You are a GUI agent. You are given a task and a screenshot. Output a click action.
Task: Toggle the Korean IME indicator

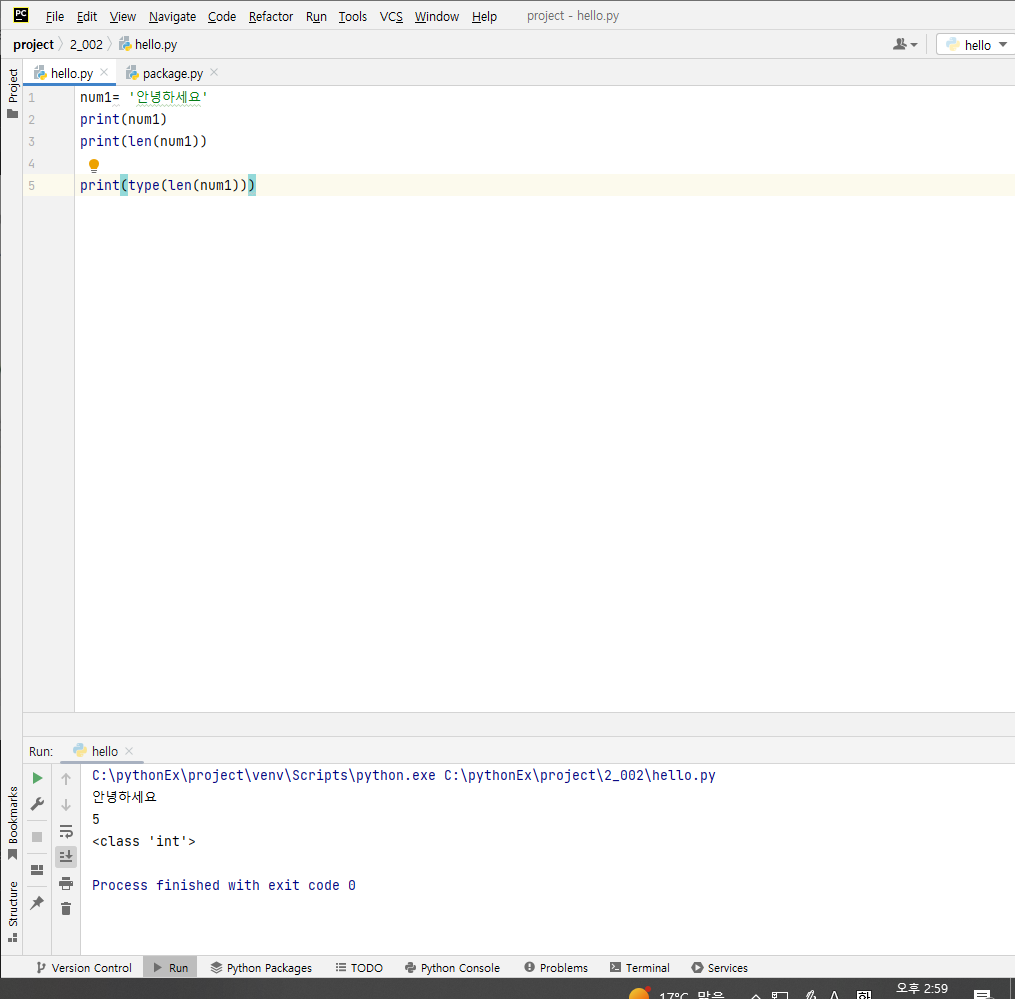(x=864, y=994)
